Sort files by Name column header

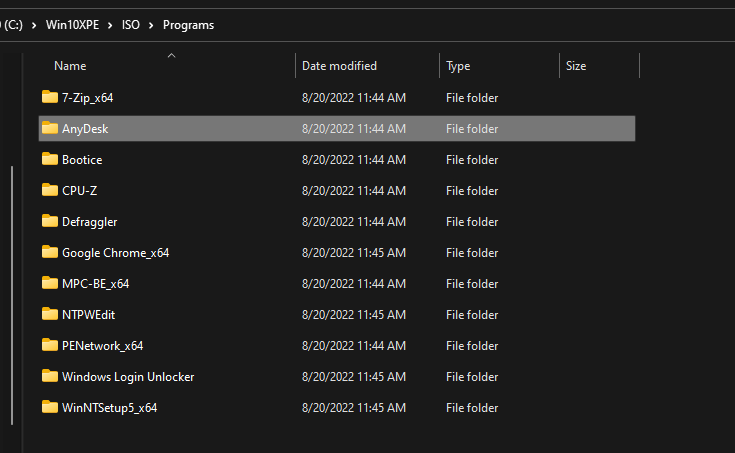pos(70,66)
